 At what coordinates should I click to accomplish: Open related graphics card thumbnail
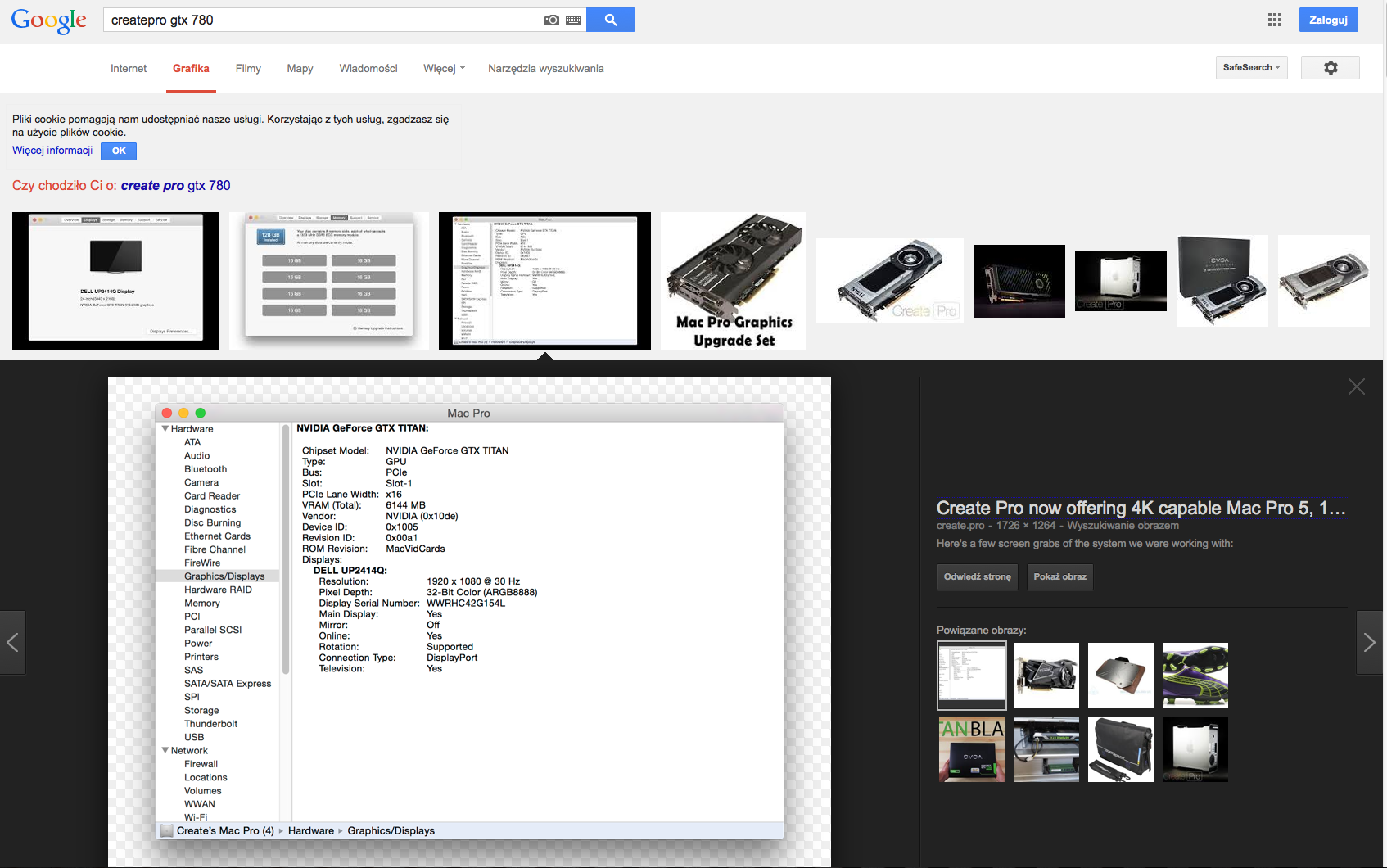click(x=1046, y=676)
